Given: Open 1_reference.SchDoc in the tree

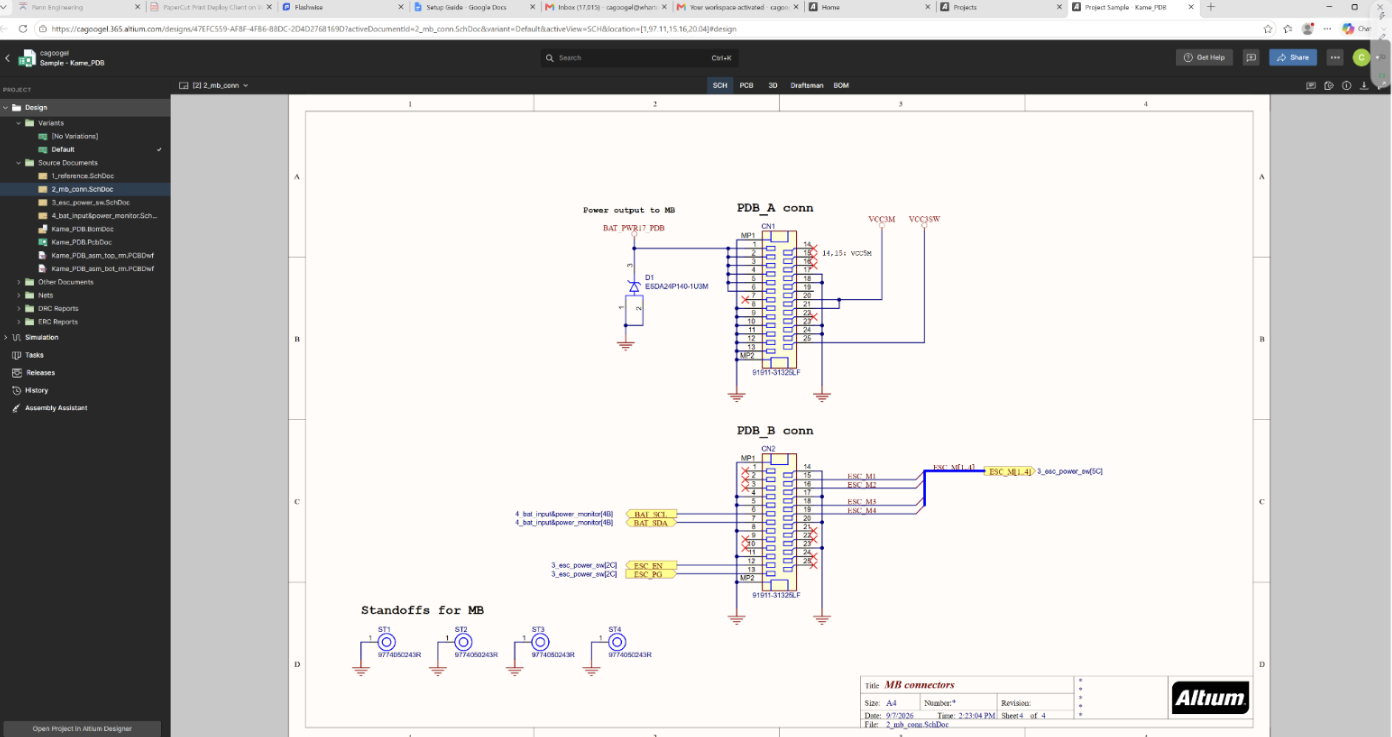Looking at the screenshot, I should click(85, 176).
